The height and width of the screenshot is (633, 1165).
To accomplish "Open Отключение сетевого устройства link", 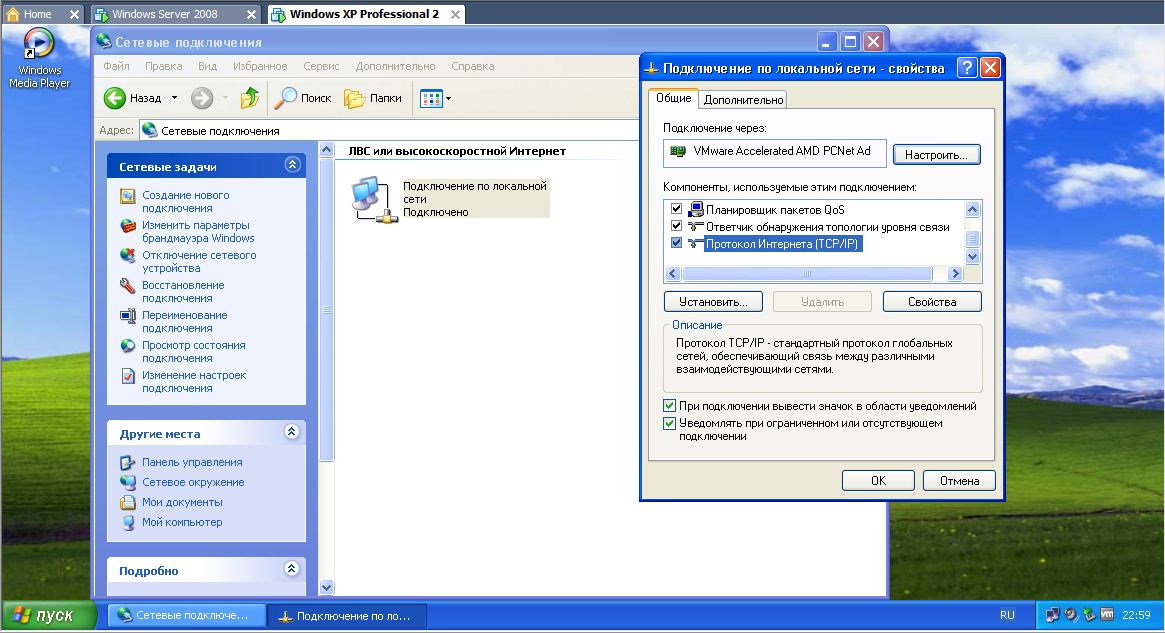I will click(x=199, y=262).
